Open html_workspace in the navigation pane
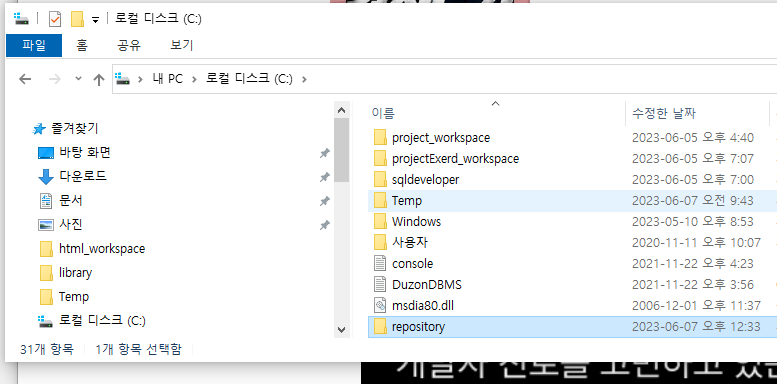Image resolution: width=777 pixels, height=384 pixels. 102,248
